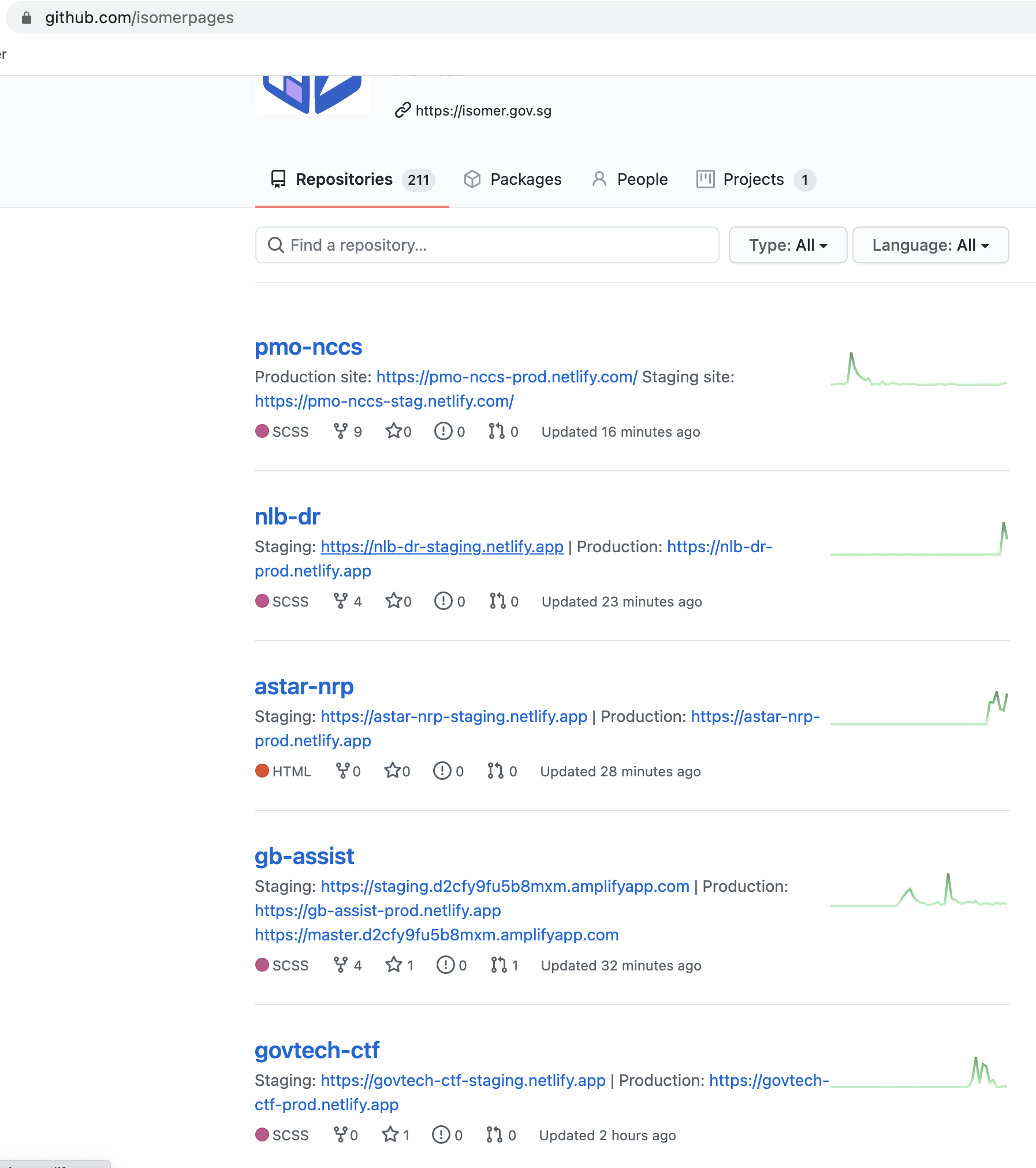
Task: Focus the Find a repository search field
Action: point(487,245)
